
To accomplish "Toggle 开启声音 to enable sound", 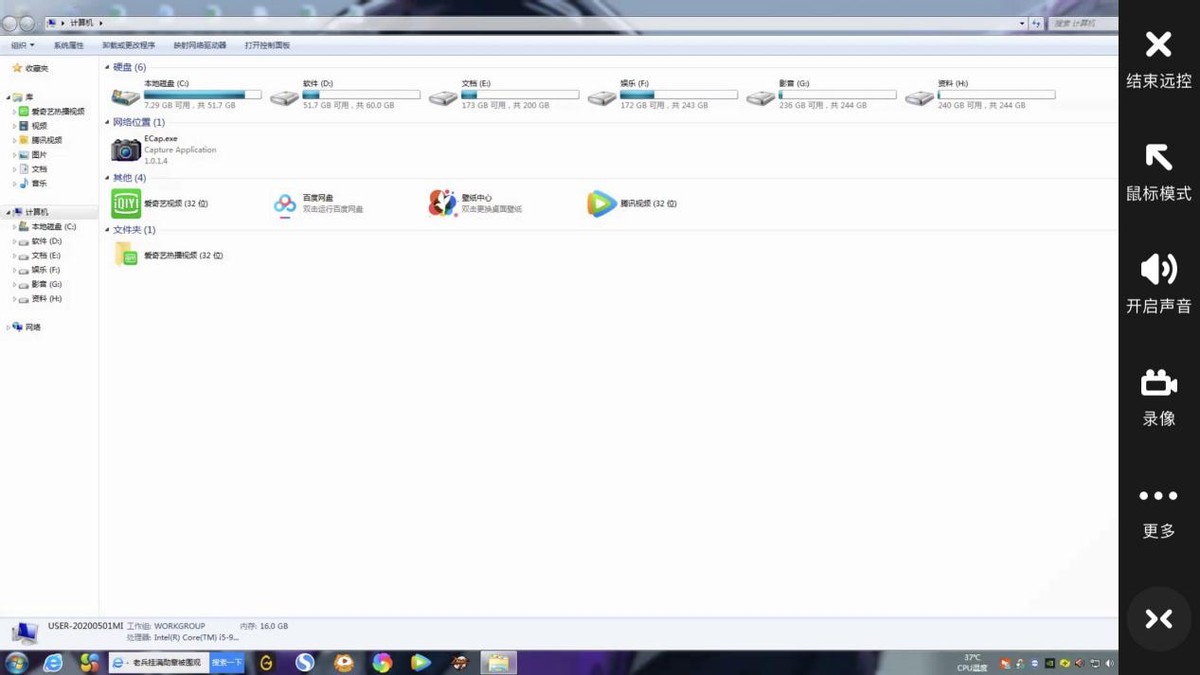I will click(1158, 283).
